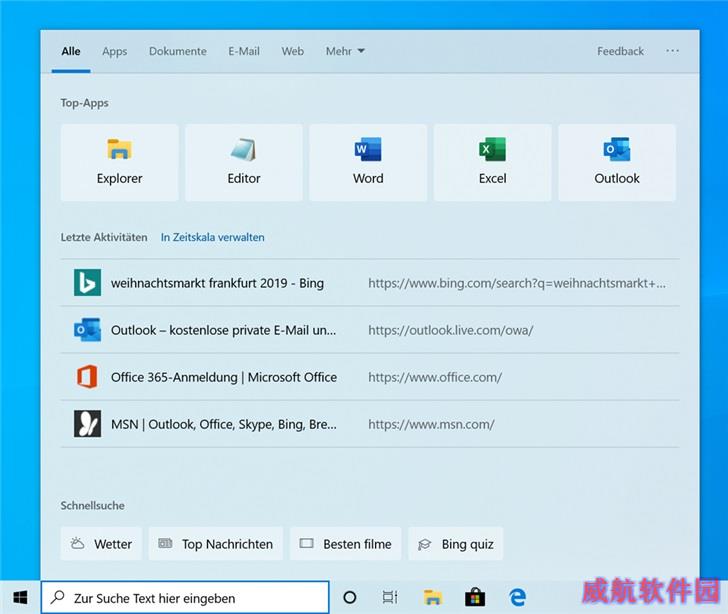The height and width of the screenshot is (614, 728).
Task: Launch the Editor app tile
Action: (x=244, y=163)
